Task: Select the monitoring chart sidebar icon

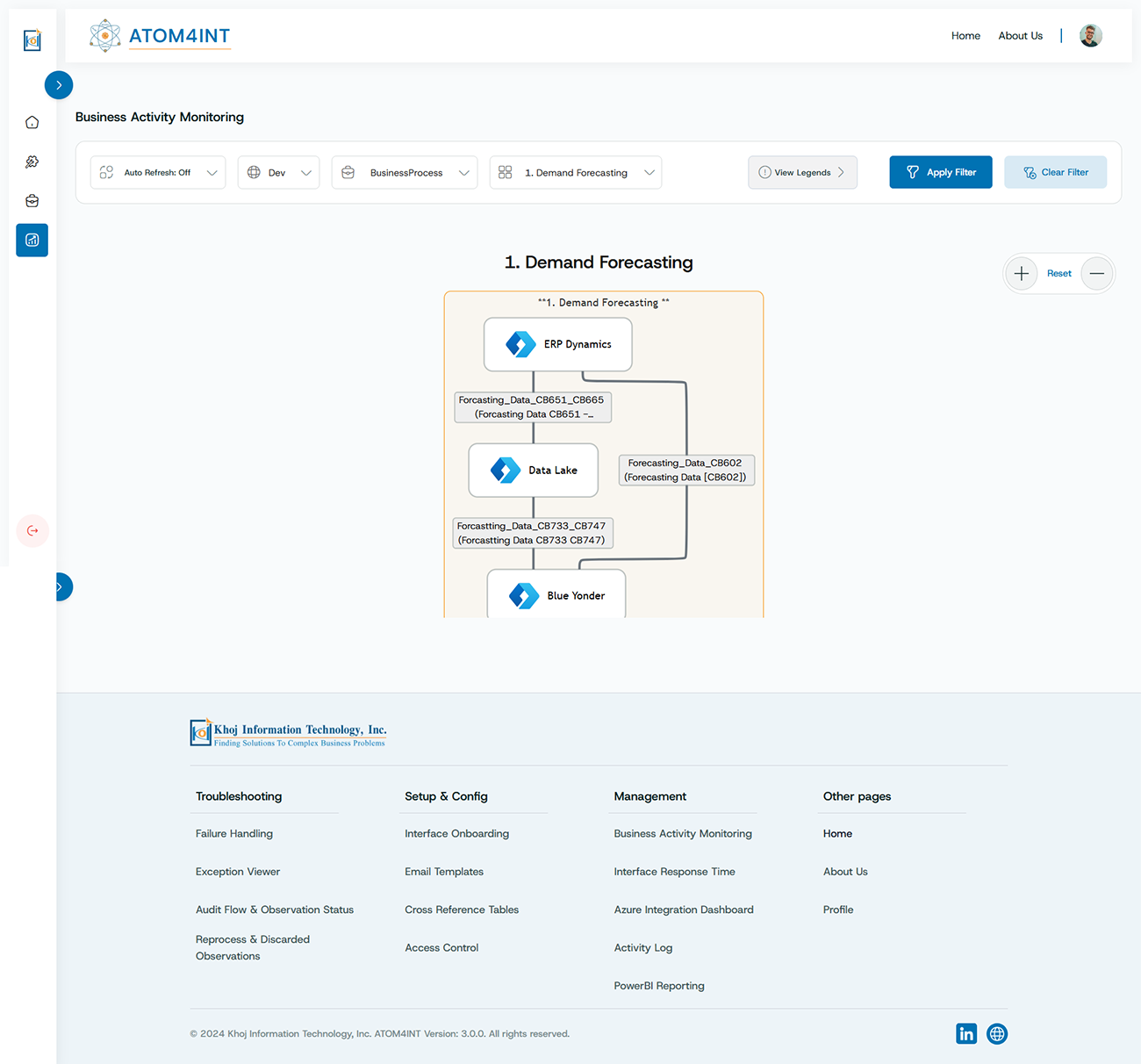Action: click(32, 241)
